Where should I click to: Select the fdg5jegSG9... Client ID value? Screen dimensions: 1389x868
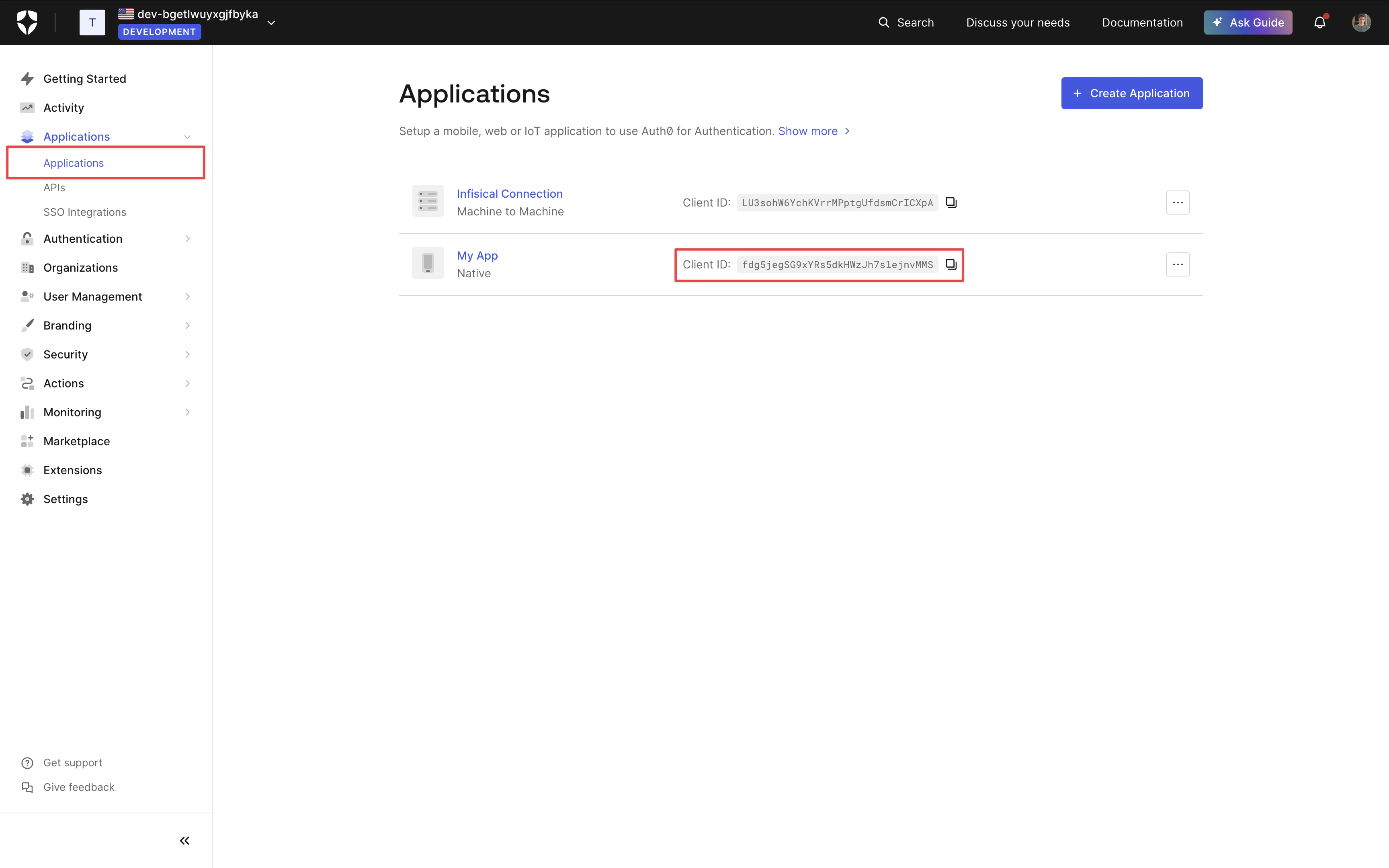838,265
